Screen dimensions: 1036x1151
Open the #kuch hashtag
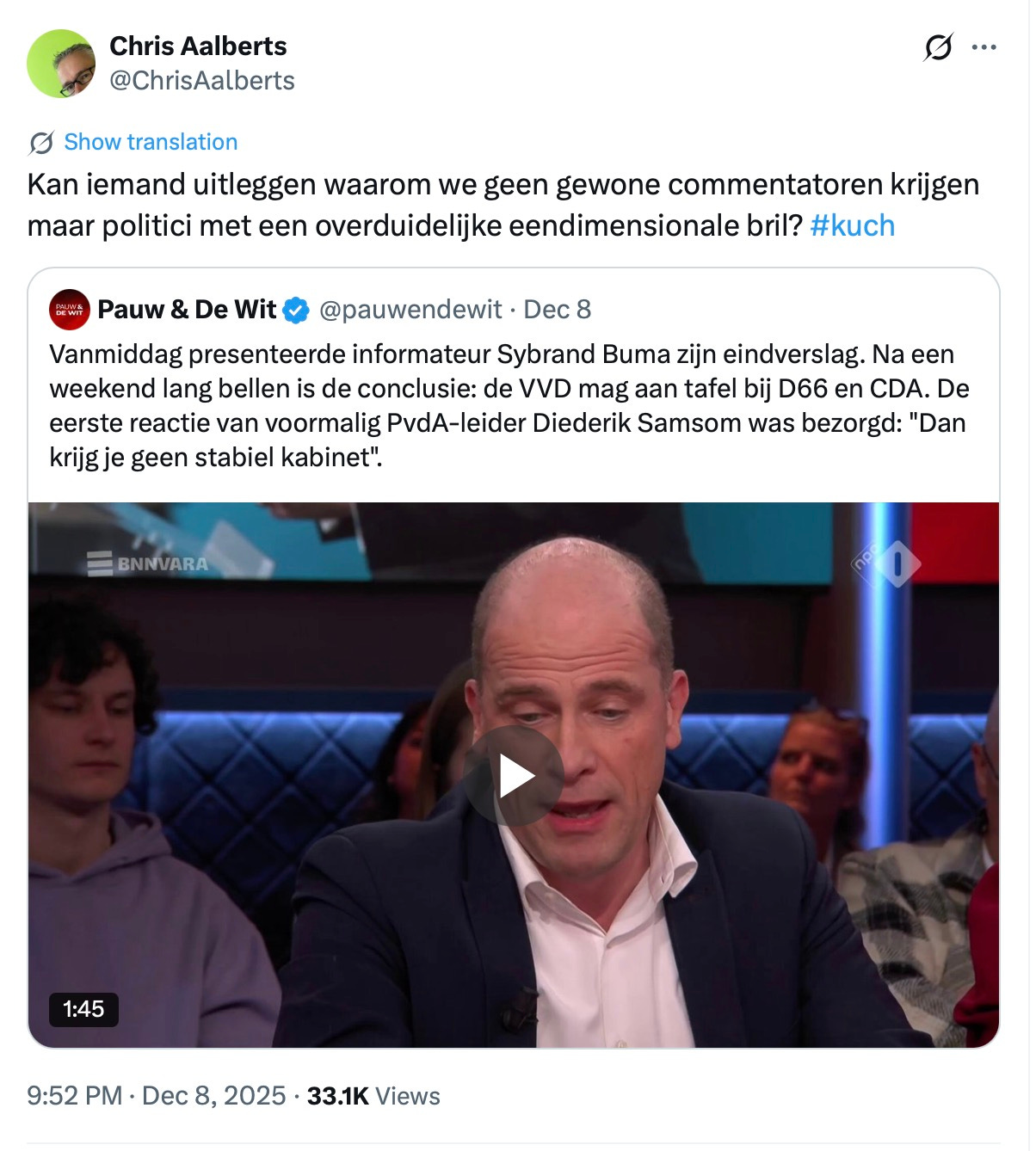tap(852, 225)
